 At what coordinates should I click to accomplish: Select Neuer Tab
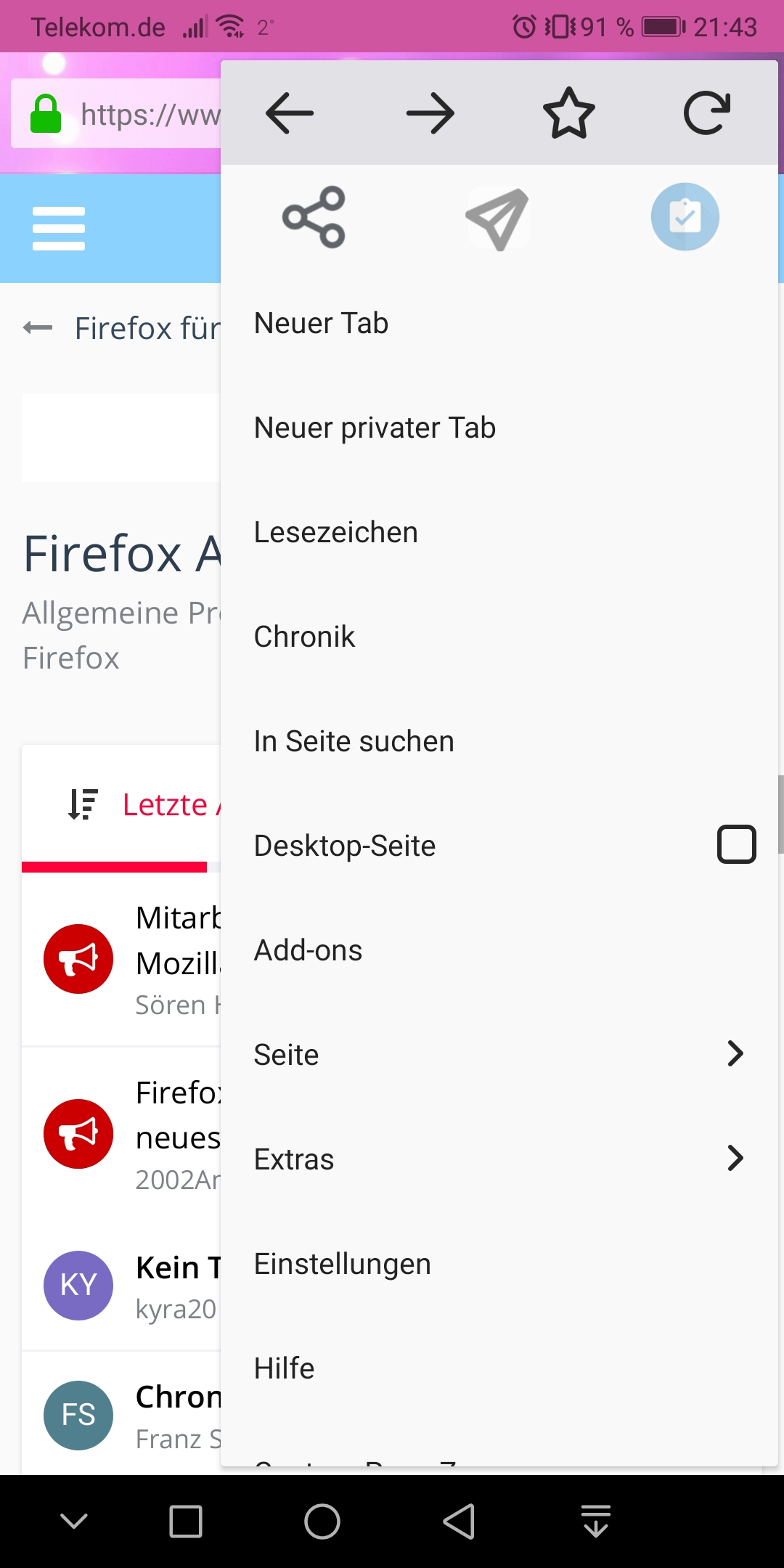tap(322, 323)
